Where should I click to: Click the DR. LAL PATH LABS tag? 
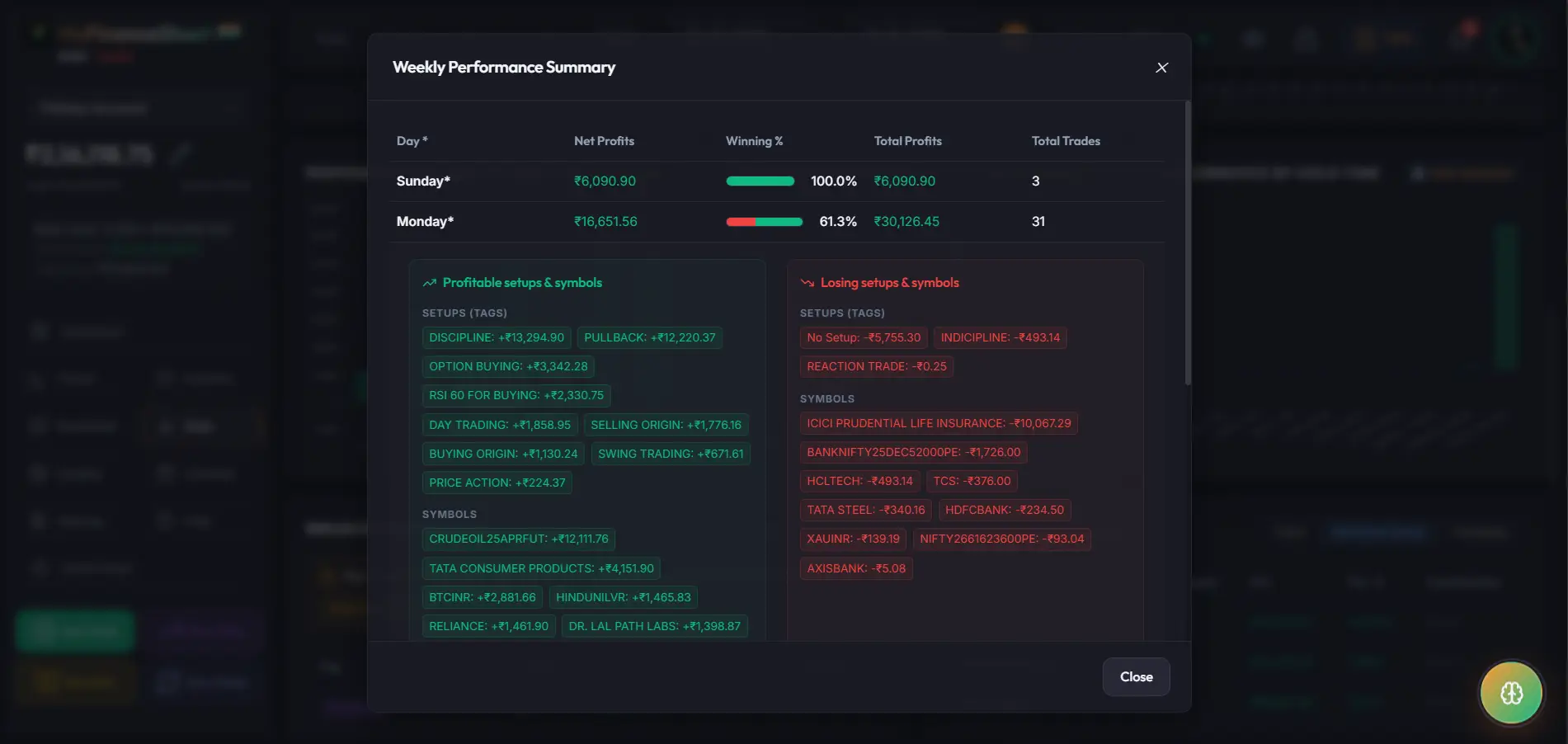click(x=655, y=626)
